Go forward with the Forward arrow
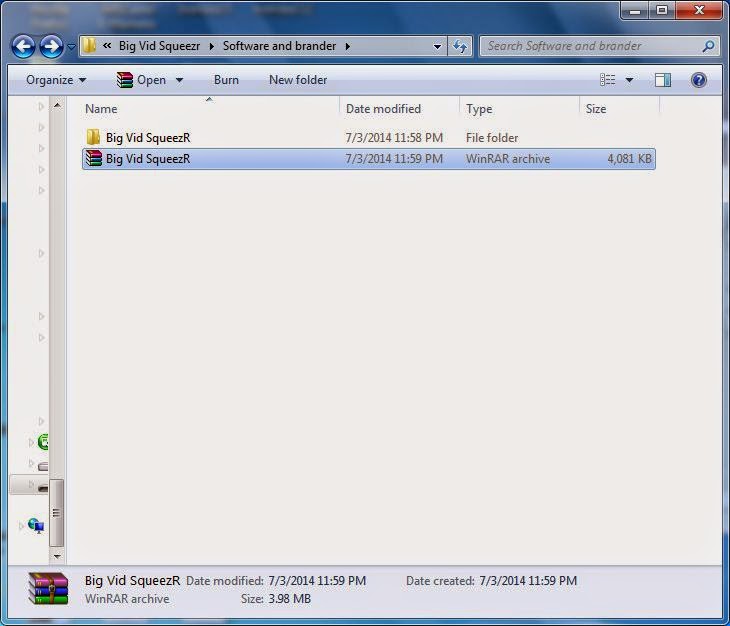Viewport: 730px width, 626px height. coord(51,47)
